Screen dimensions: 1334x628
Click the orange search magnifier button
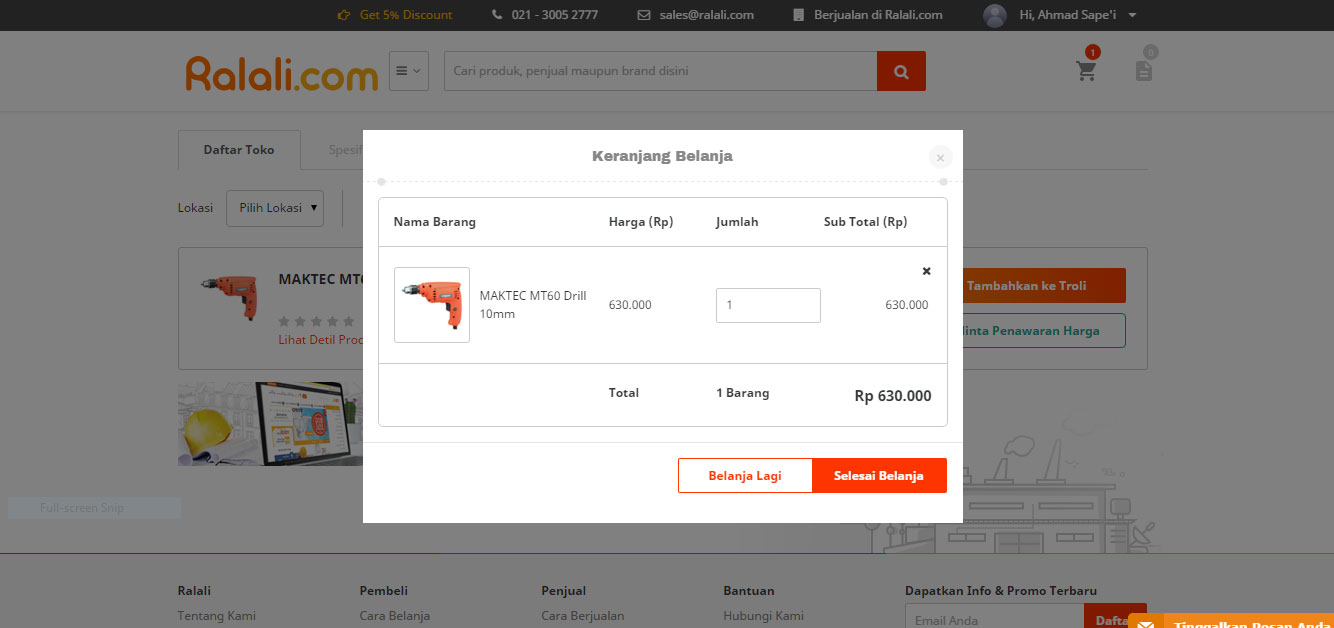coord(901,71)
